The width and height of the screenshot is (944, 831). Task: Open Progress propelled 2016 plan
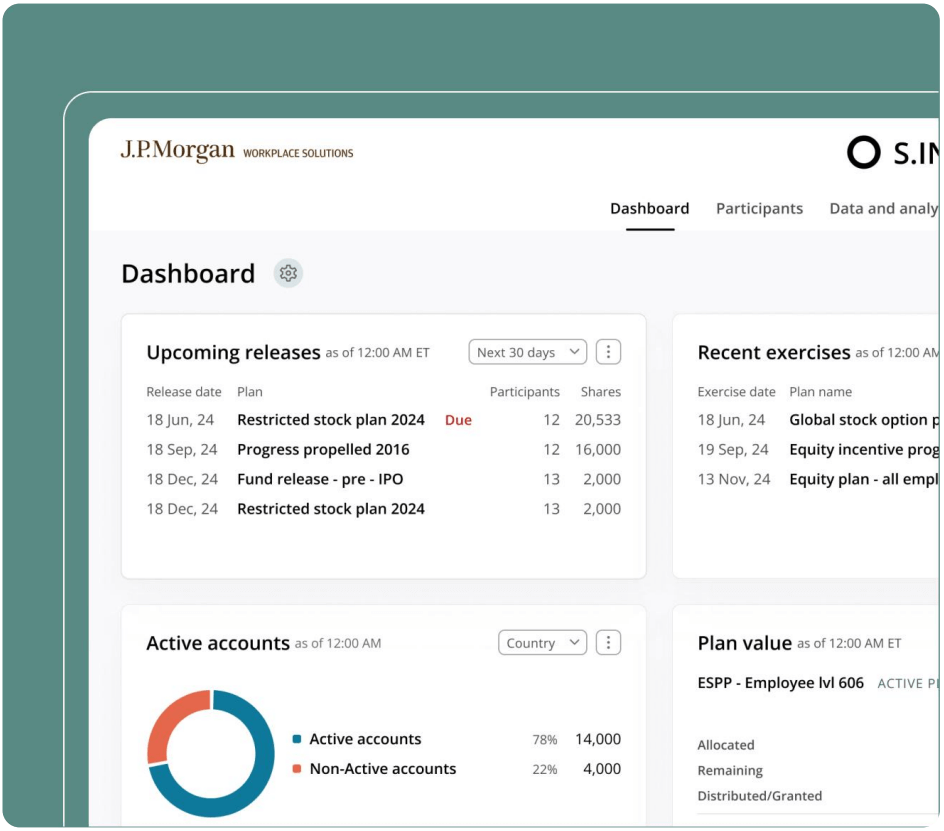point(323,450)
